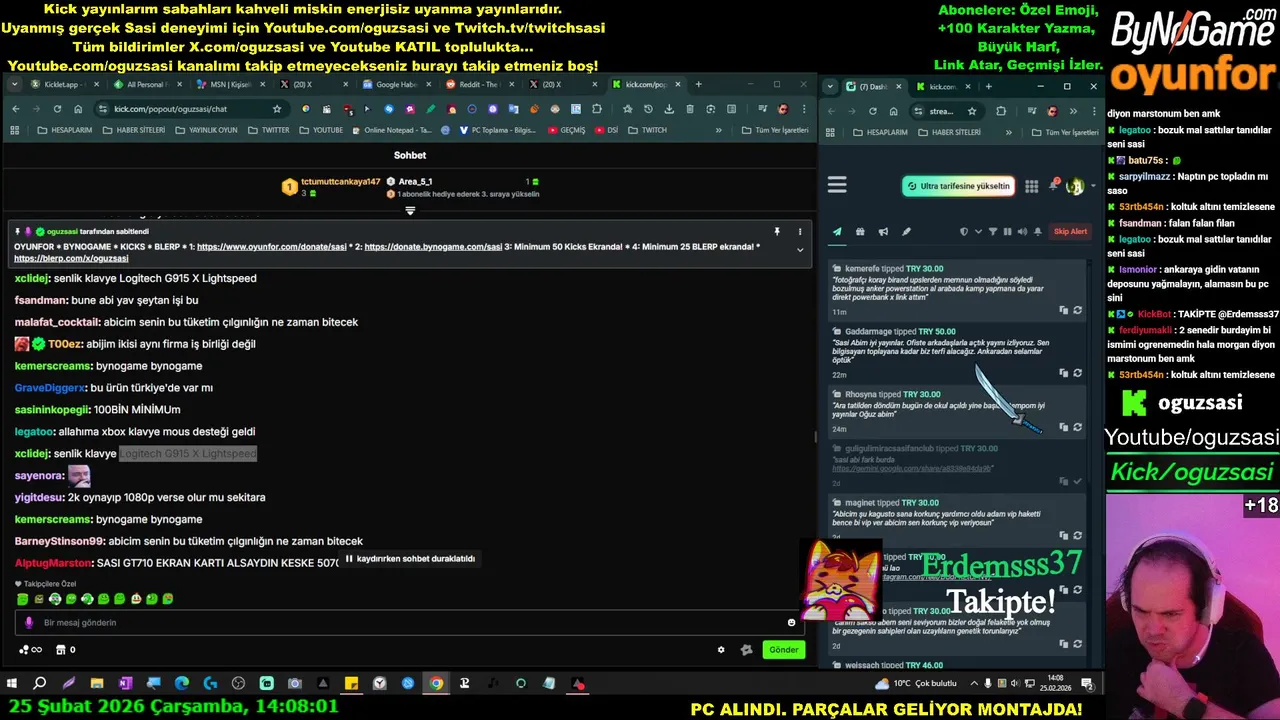Click the microphone icon in message box
The width and height of the screenshot is (1280, 720).
pos(29,623)
